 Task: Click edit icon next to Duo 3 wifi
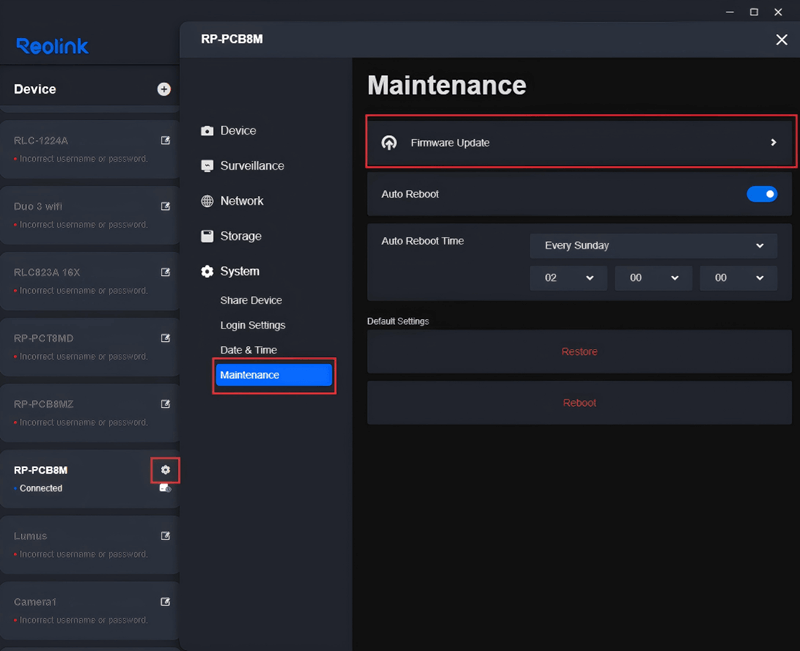(x=166, y=206)
